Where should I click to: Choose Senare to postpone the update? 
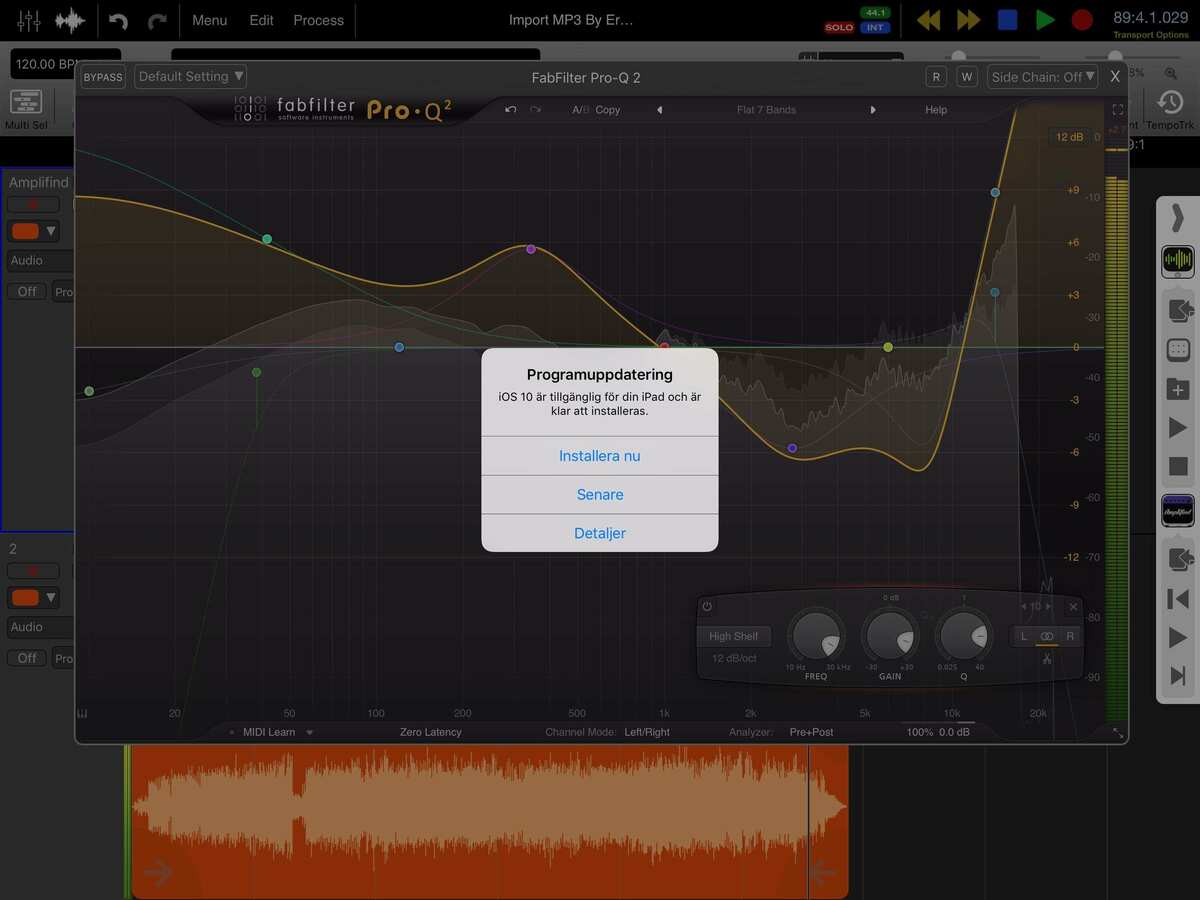pyautogui.click(x=600, y=495)
